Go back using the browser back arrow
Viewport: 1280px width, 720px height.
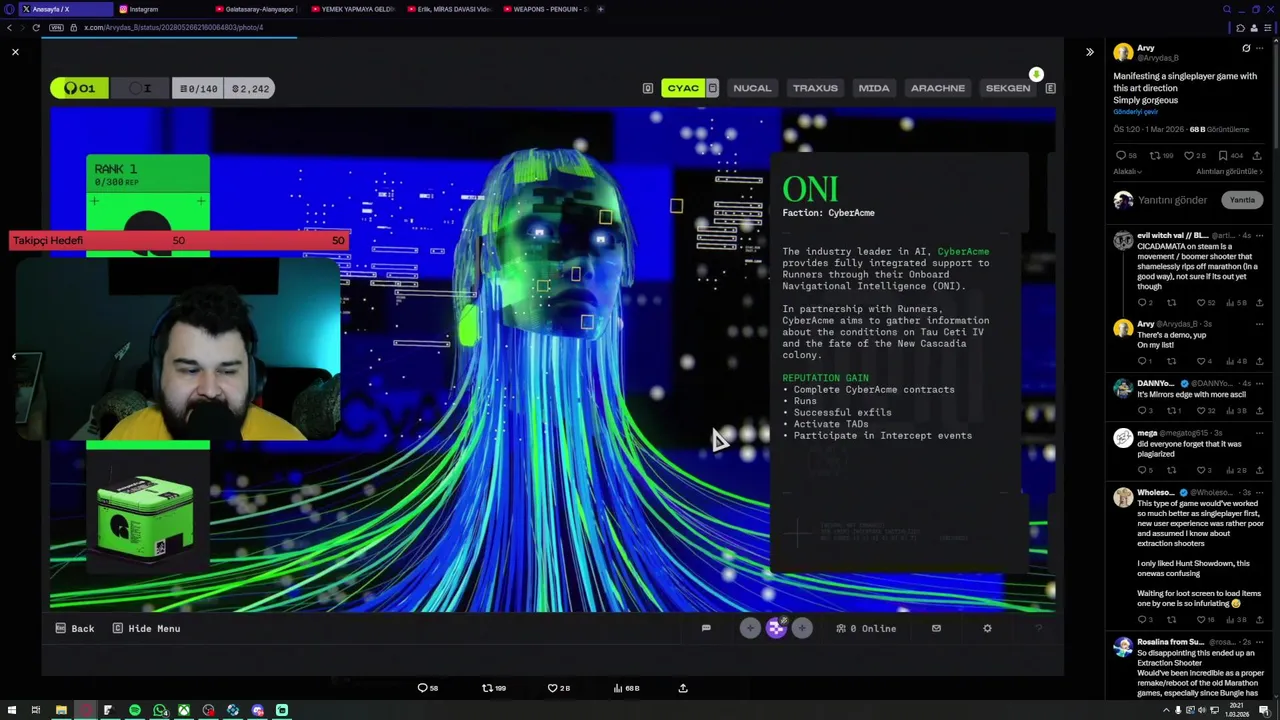pyautogui.click(x=10, y=27)
